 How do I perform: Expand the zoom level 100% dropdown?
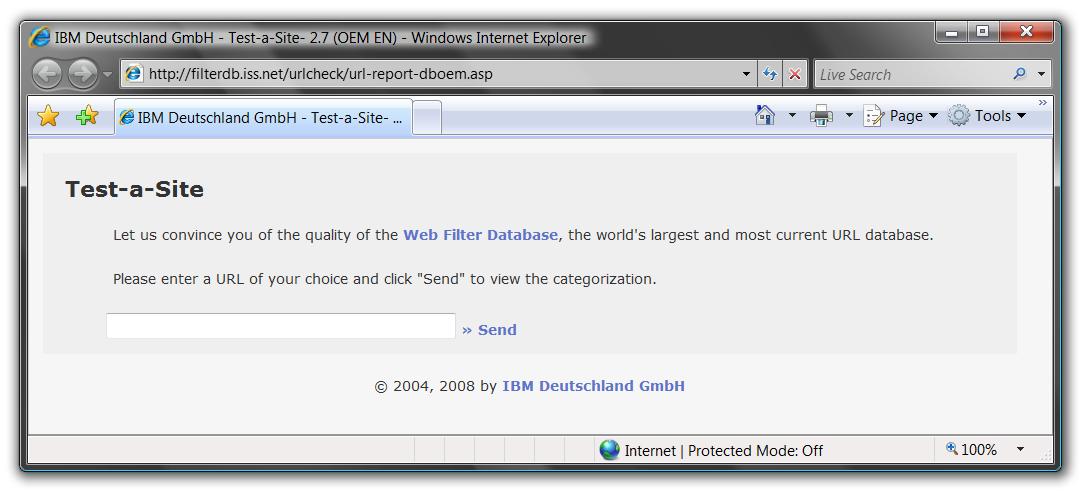(x=1020, y=450)
